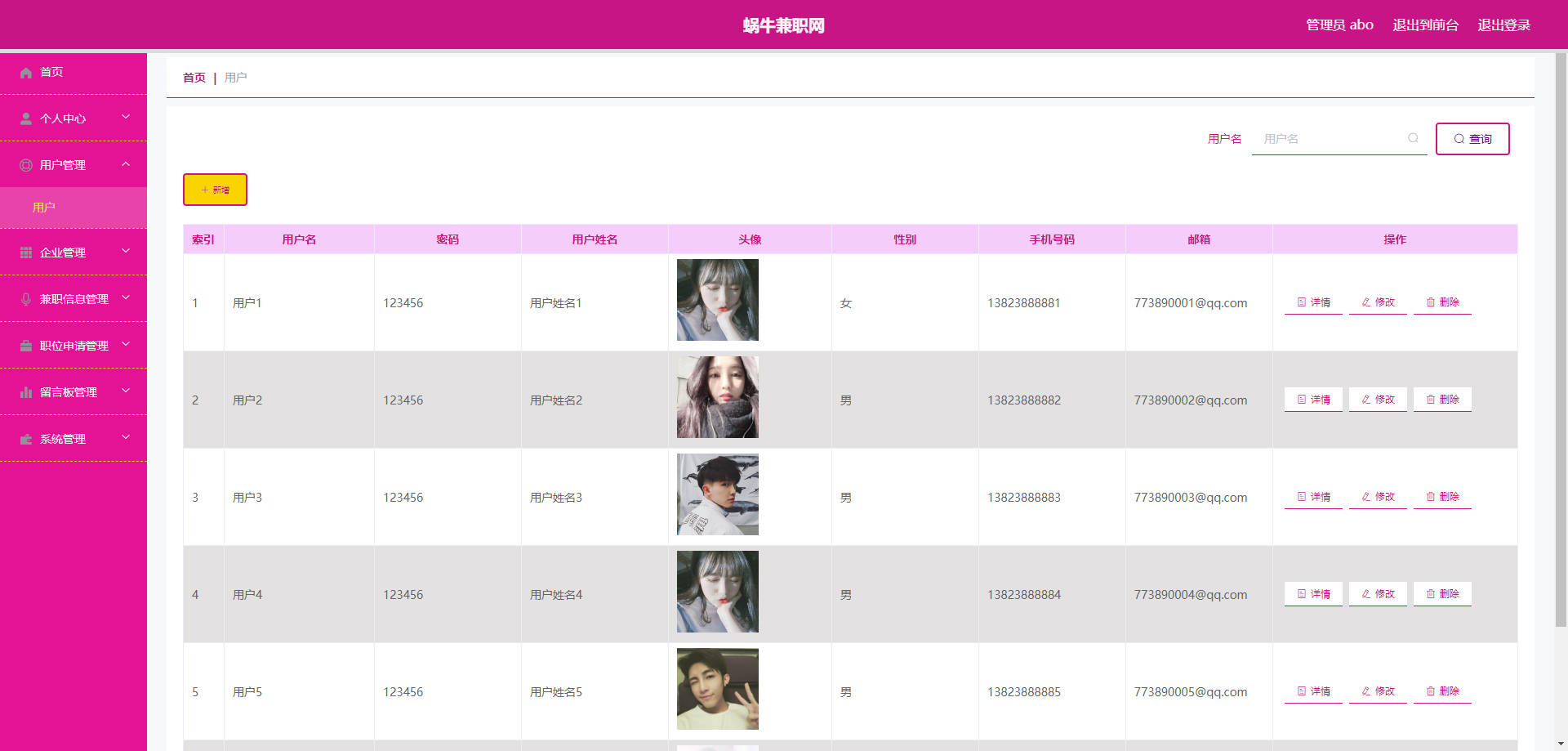Click the bar chart icon beside 留言板管理

coord(26,392)
